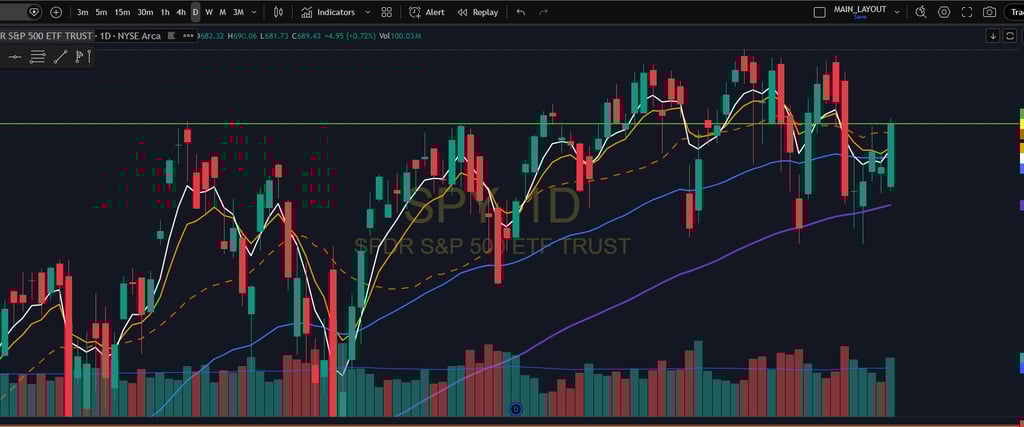Open chart settings hexagon icon
1024x427 pixels.
tap(944, 12)
